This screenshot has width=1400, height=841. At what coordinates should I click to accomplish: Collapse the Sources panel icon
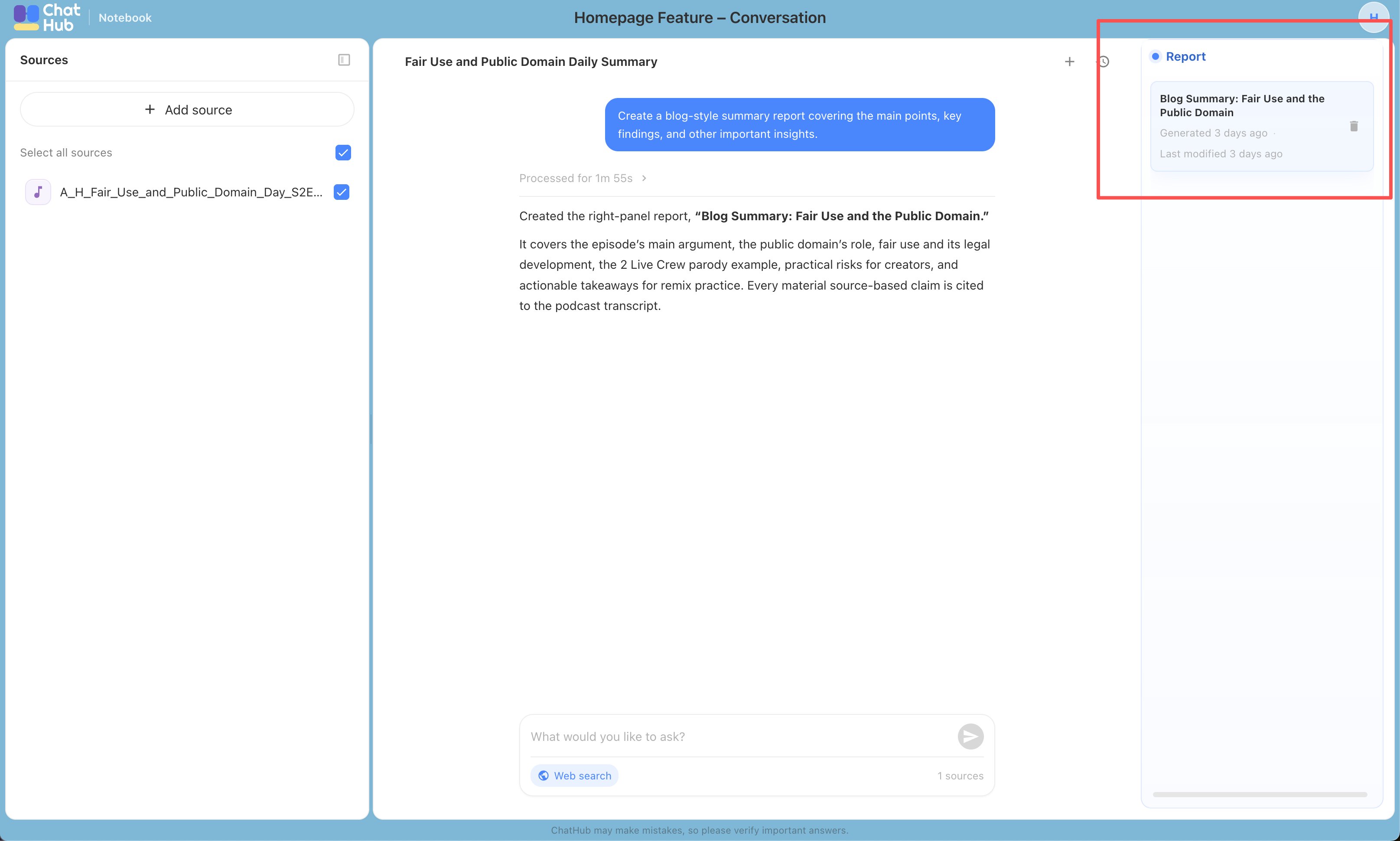point(344,59)
